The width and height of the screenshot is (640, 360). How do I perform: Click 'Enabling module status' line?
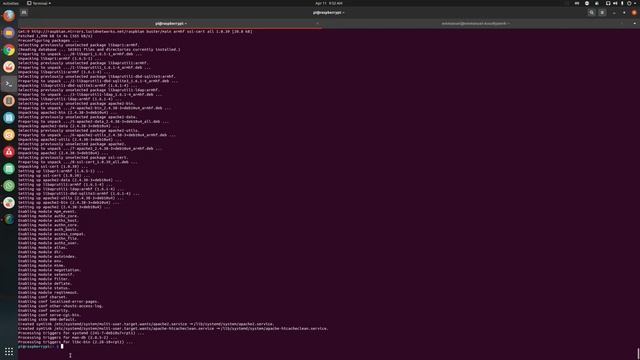44,288
